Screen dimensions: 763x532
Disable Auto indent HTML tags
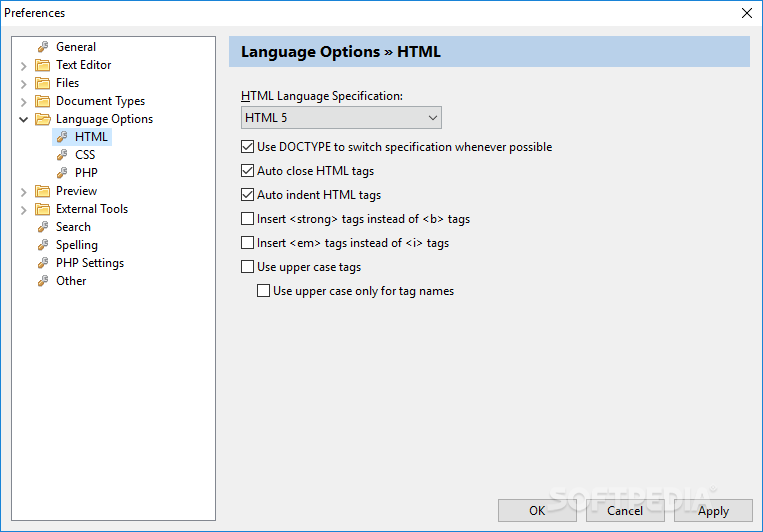(x=248, y=195)
